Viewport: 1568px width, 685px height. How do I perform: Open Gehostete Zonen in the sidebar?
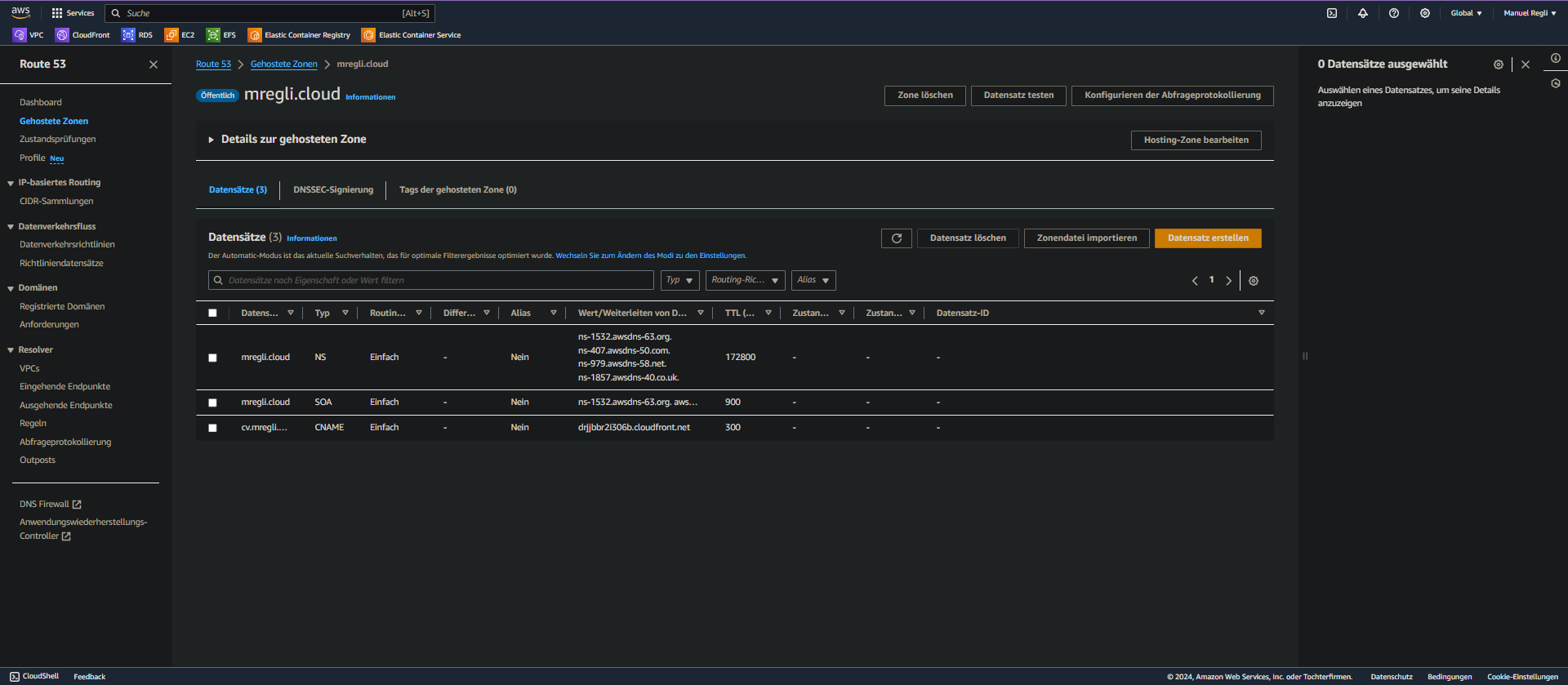54,122
